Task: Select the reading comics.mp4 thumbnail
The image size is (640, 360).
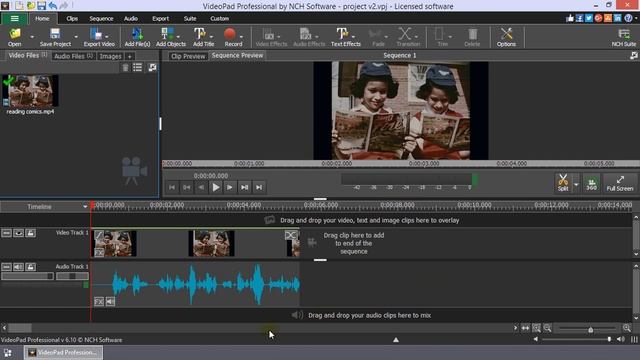Action: tap(30, 91)
